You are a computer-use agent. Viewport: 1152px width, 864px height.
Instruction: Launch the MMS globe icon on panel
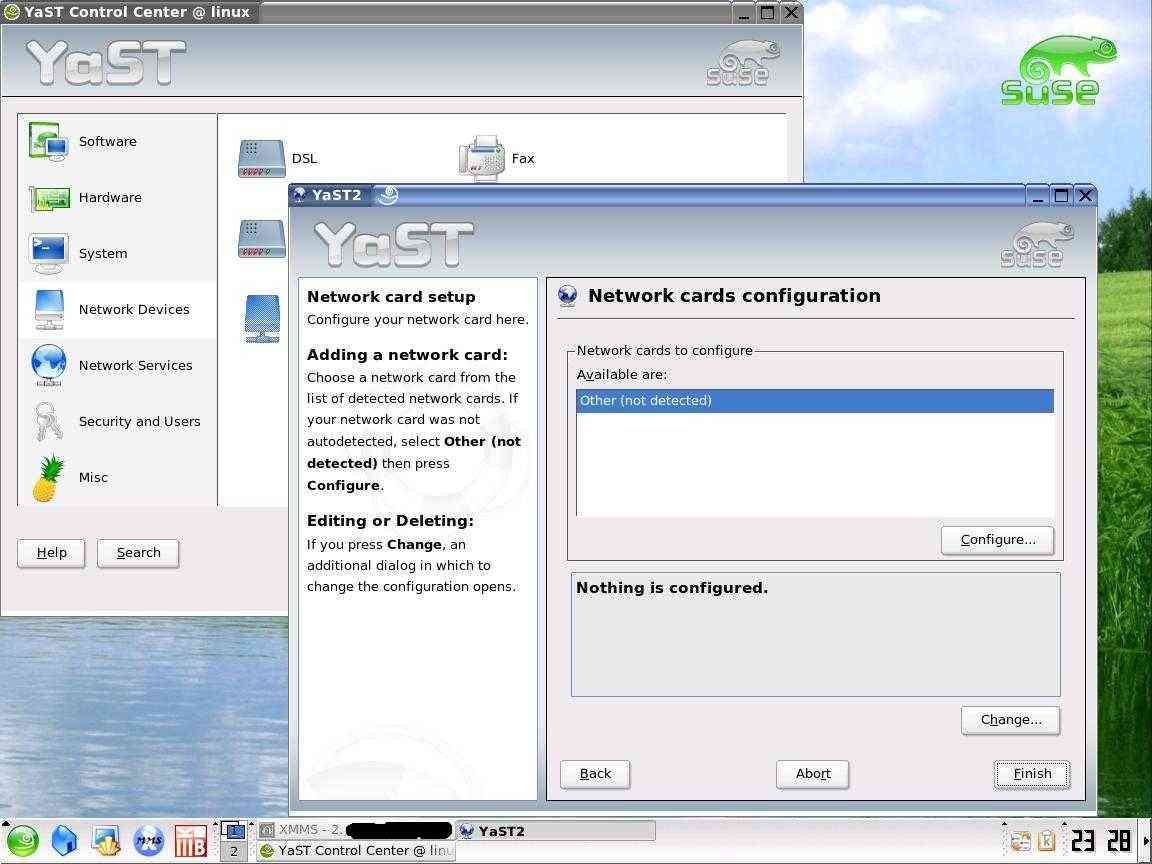coord(148,840)
